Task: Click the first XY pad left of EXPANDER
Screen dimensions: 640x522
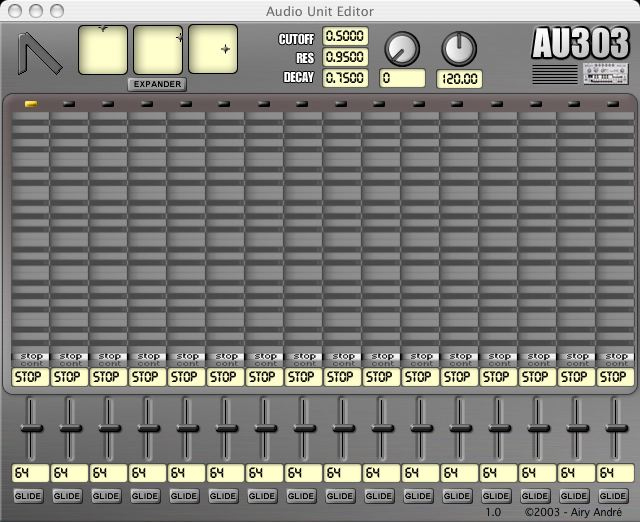Action: (x=103, y=49)
